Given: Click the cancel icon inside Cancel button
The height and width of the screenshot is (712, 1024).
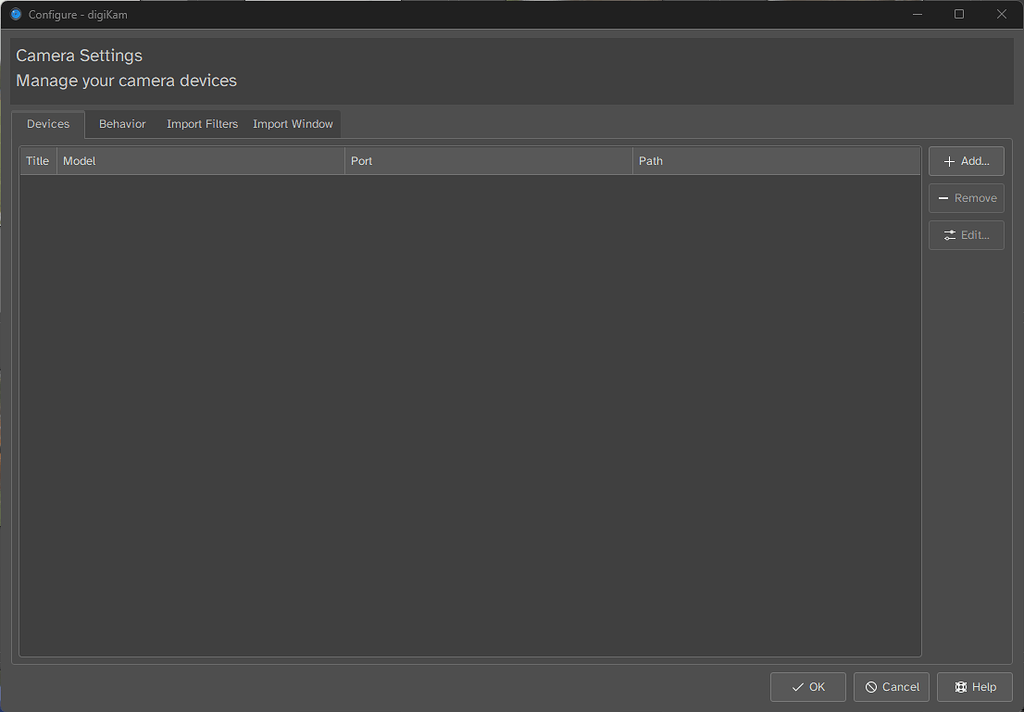Looking at the screenshot, I should click(x=871, y=687).
